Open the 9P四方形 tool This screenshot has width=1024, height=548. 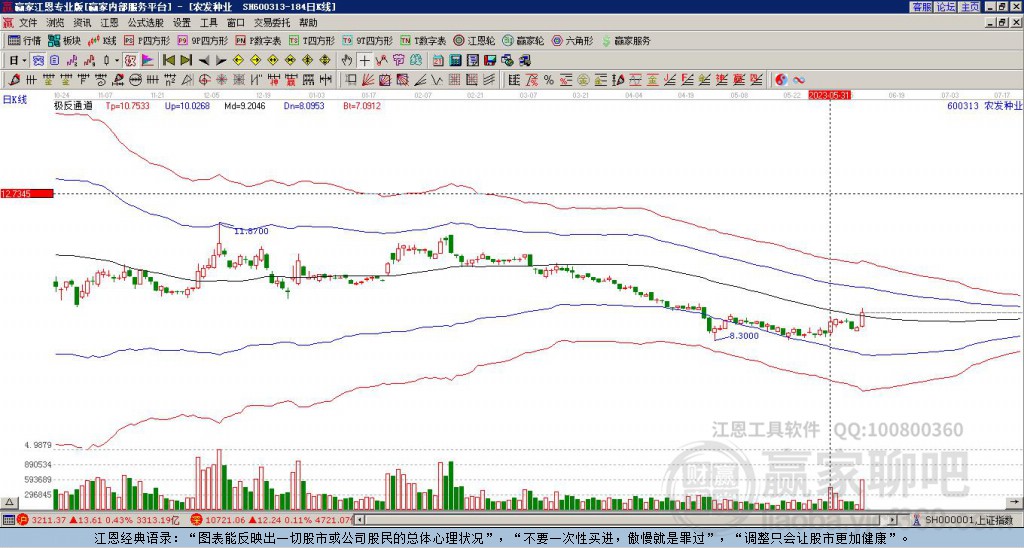click(202, 40)
